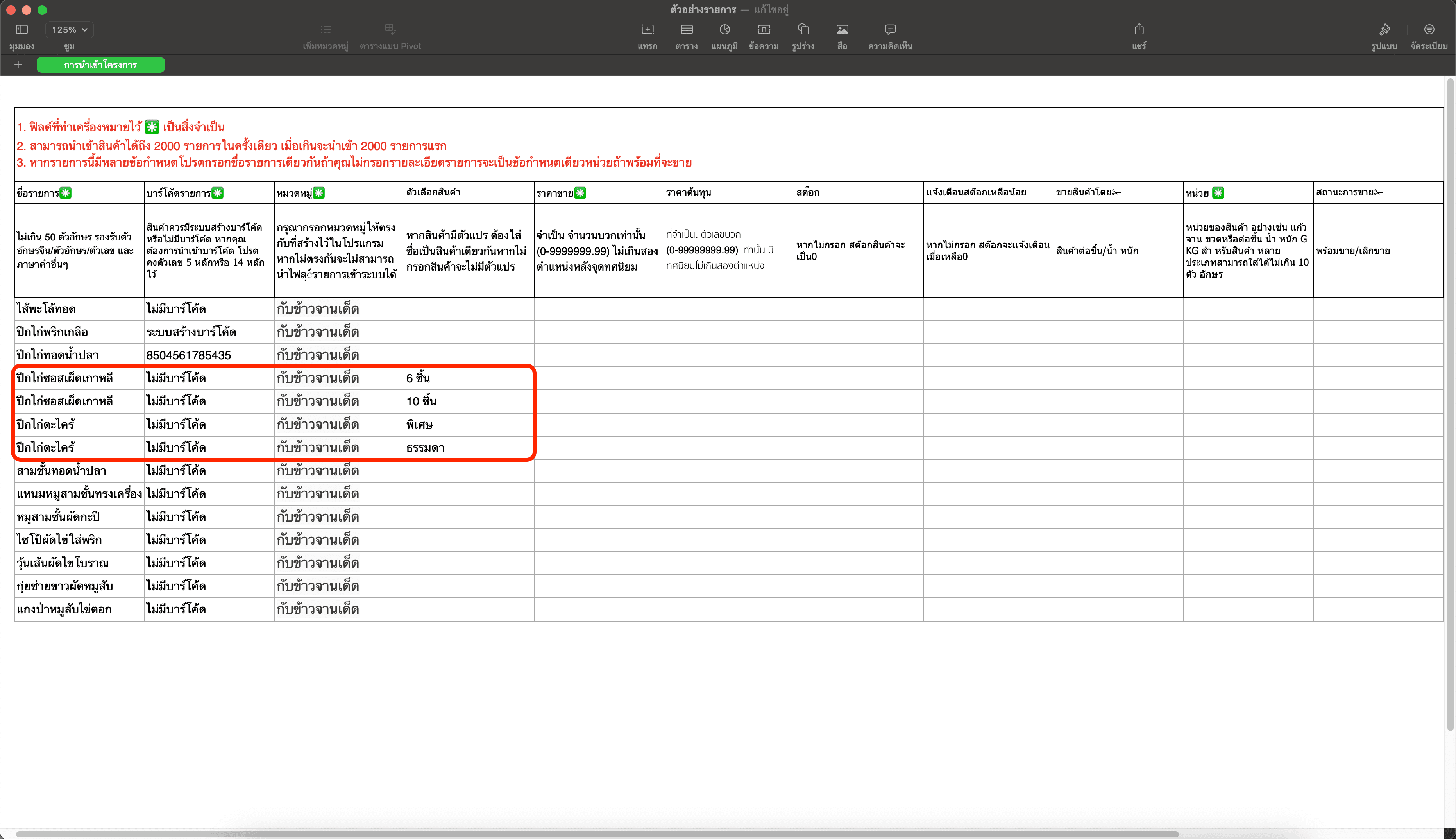Add a comment via toolbar icon
Image resolution: width=1456 pixels, height=839 pixels.
890,29
